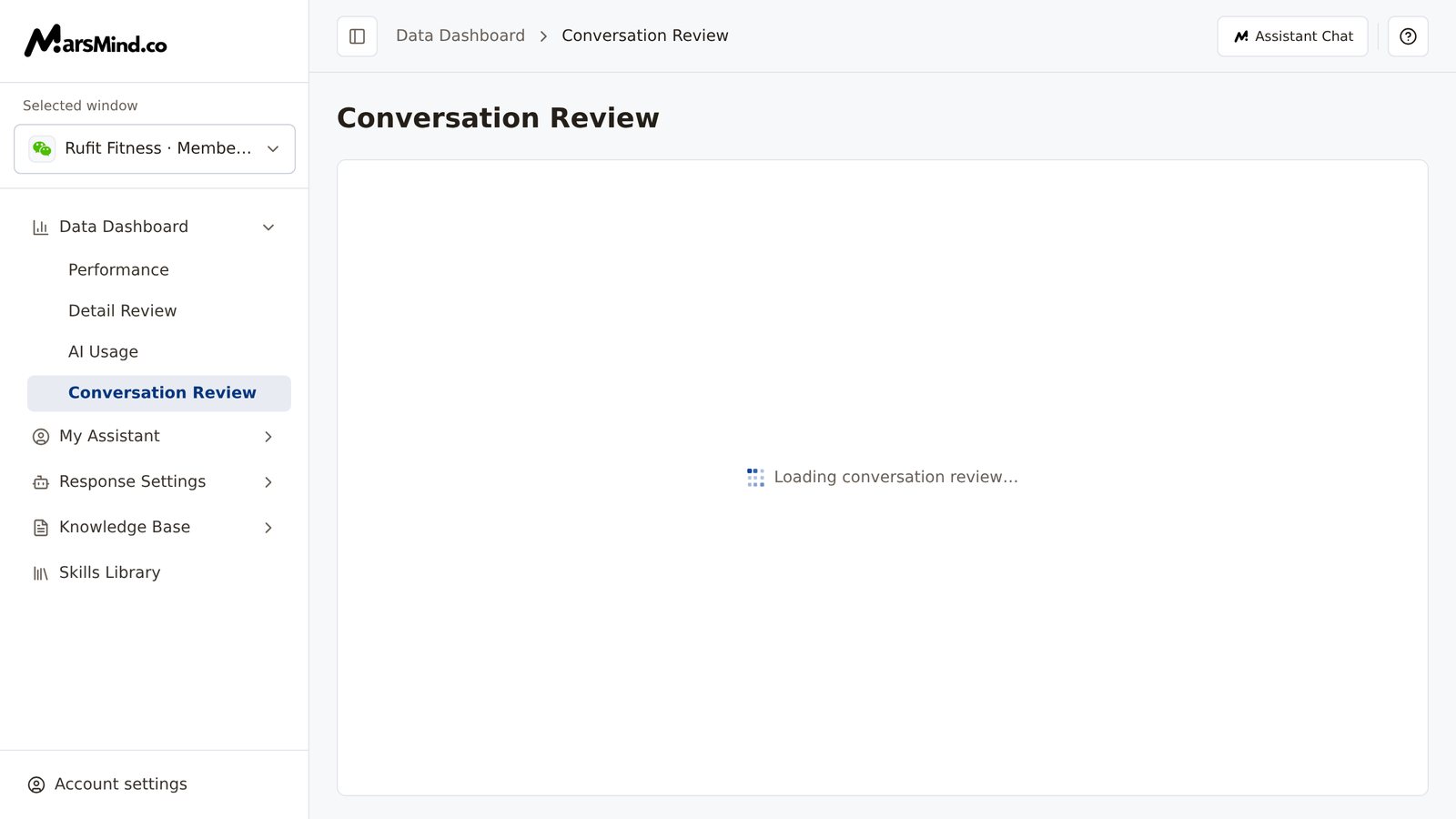Image resolution: width=1456 pixels, height=819 pixels.
Task: Click the Data Dashboard bar chart icon
Action: [x=40, y=227]
